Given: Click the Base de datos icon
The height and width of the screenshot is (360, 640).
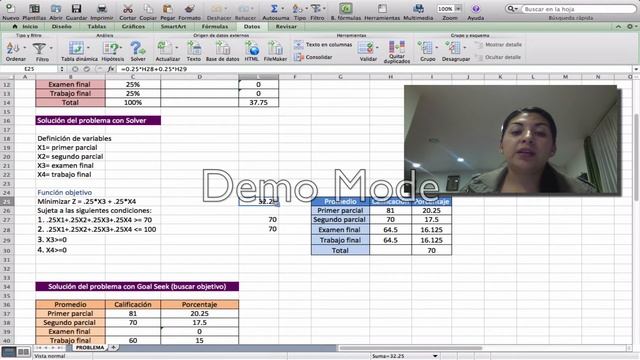Looking at the screenshot, I should pos(222,48).
